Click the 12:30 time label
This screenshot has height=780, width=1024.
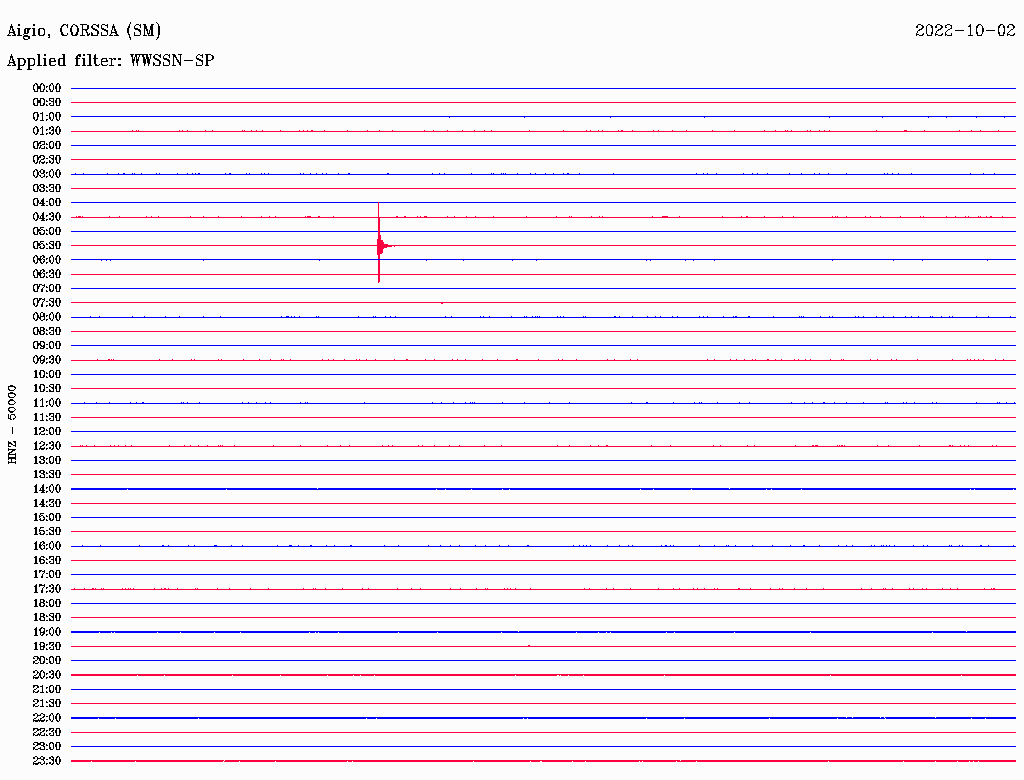coord(47,446)
